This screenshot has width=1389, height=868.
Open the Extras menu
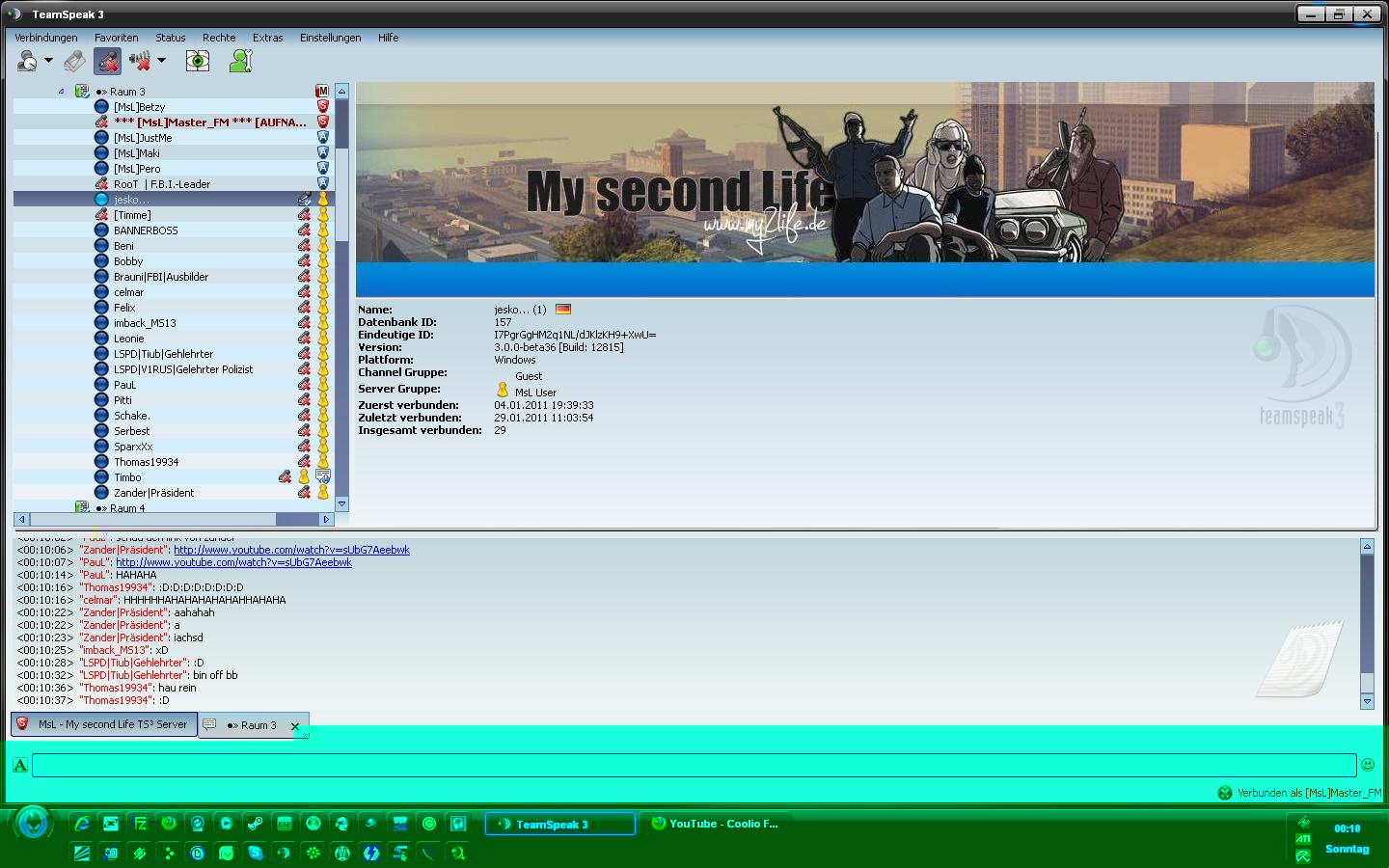pos(268,38)
